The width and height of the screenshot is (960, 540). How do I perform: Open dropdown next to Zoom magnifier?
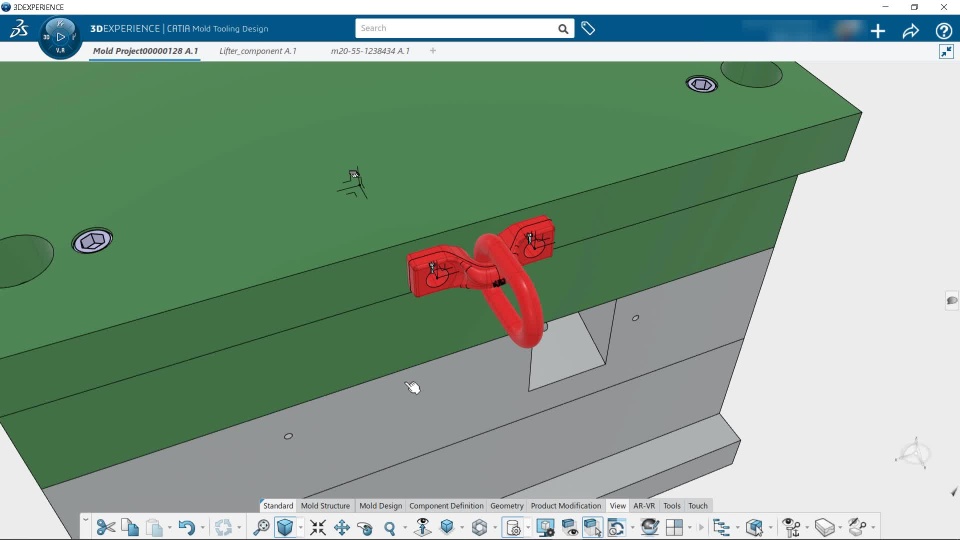coord(405,528)
